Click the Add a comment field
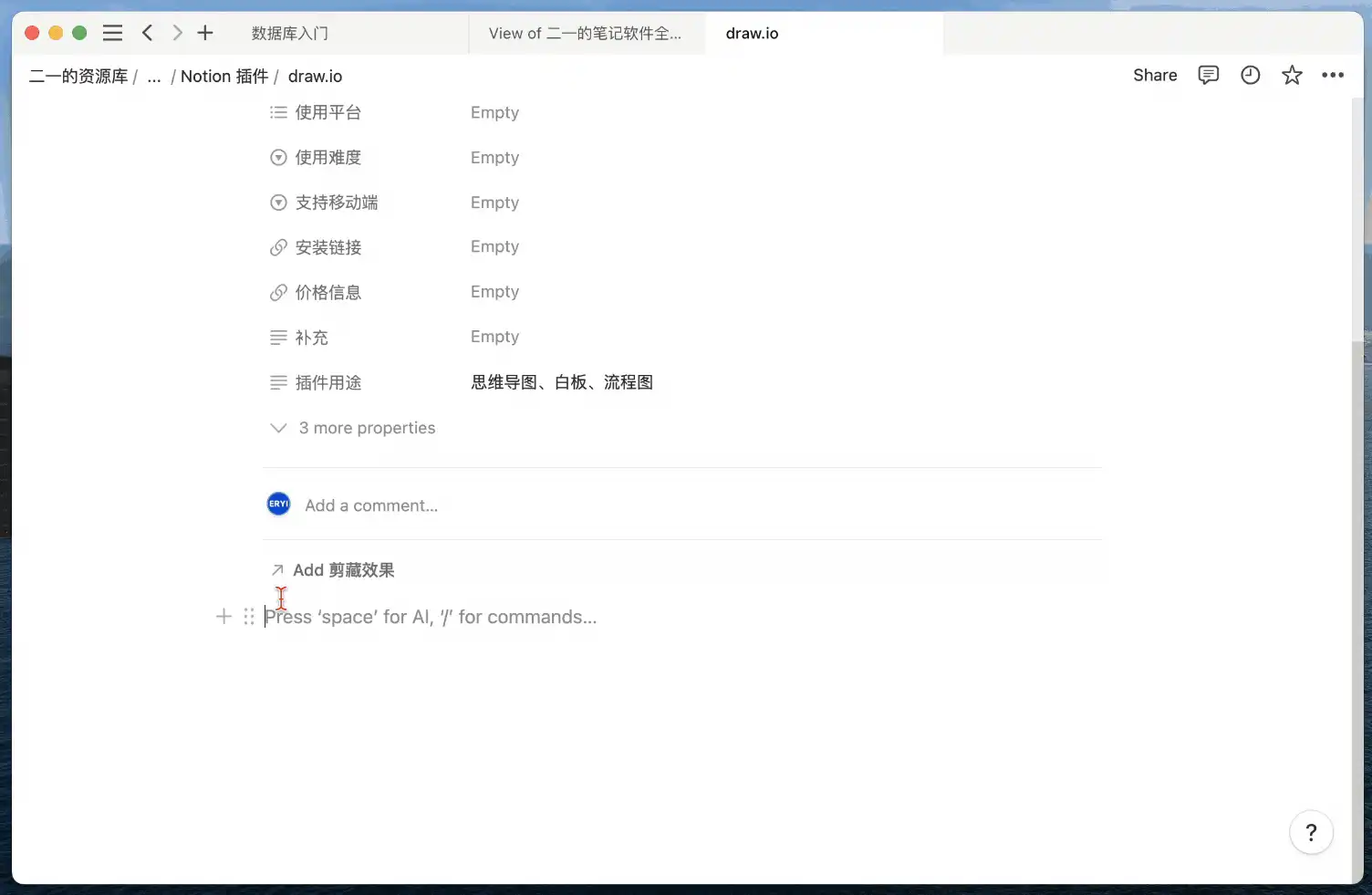1372x895 pixels. 371,505
